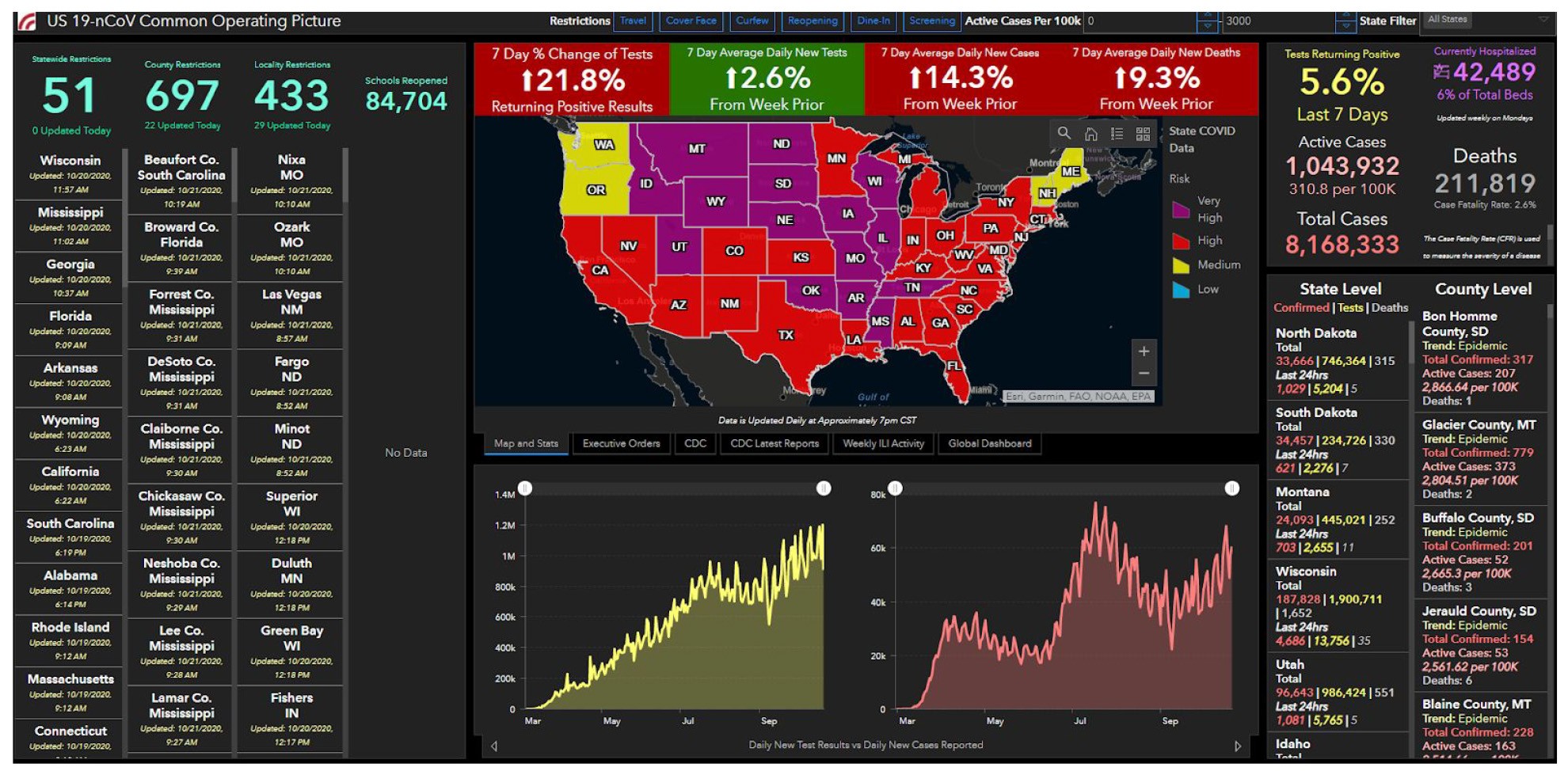Increase maximum active cases per 100k value

(x=1345, y=16)
